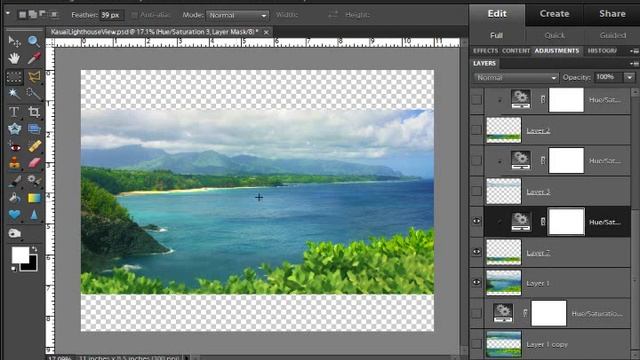The image size is (640, 360).
Task: Select the Crop tool
Action: coord(34,111)
